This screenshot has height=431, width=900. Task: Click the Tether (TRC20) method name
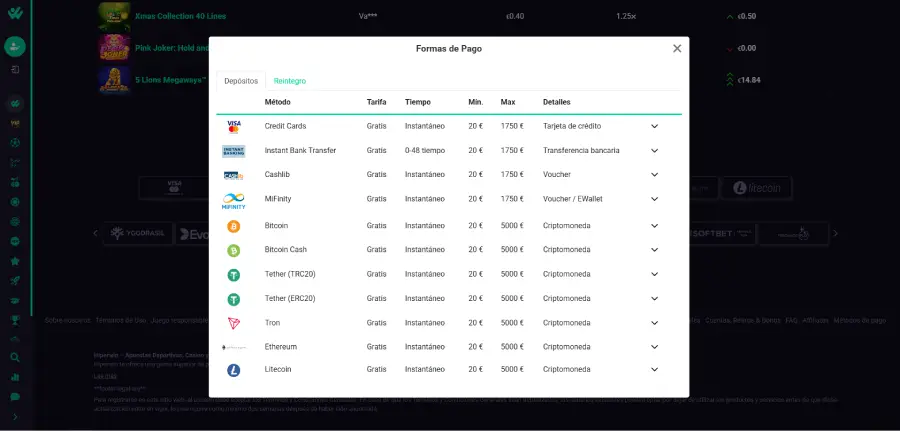point(290,275)
